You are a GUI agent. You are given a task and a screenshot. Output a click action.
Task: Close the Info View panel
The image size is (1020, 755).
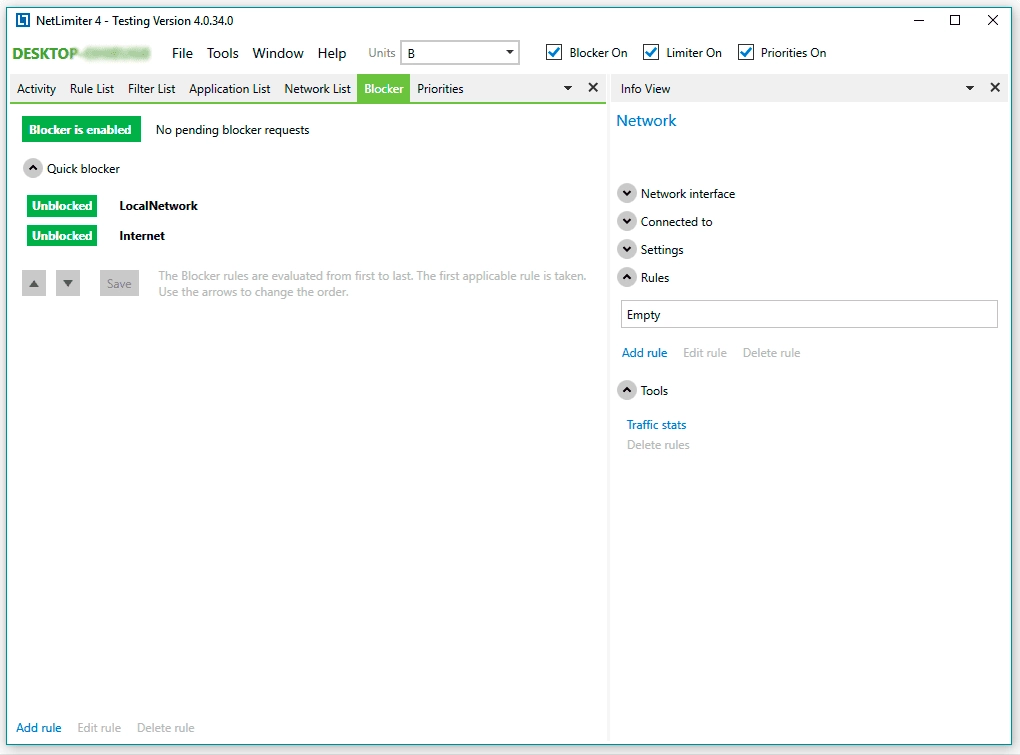(x=995, y=87)
